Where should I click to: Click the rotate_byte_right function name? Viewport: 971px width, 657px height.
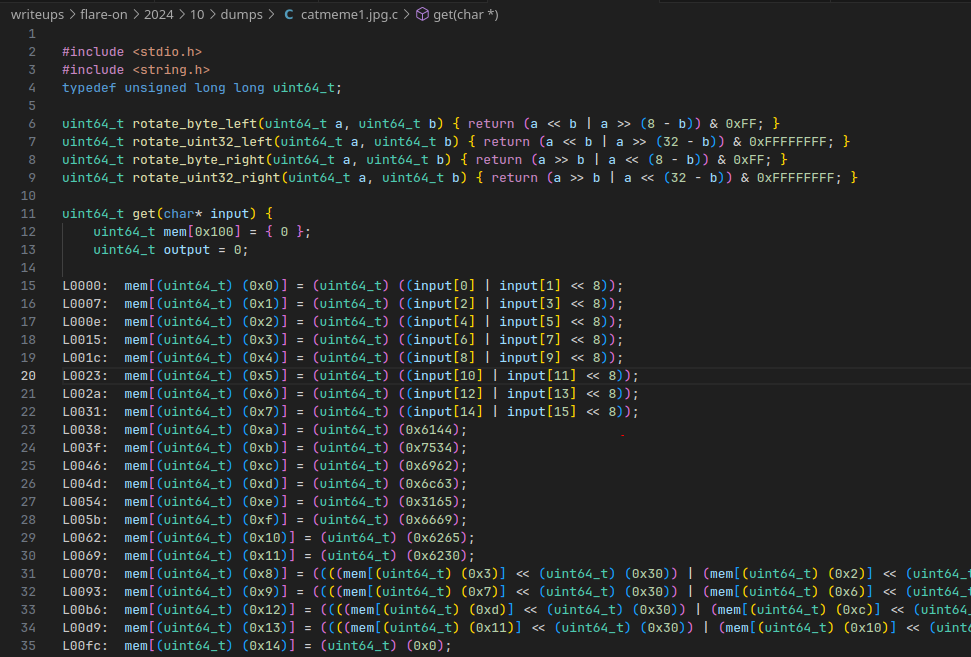tap(198, 160)
